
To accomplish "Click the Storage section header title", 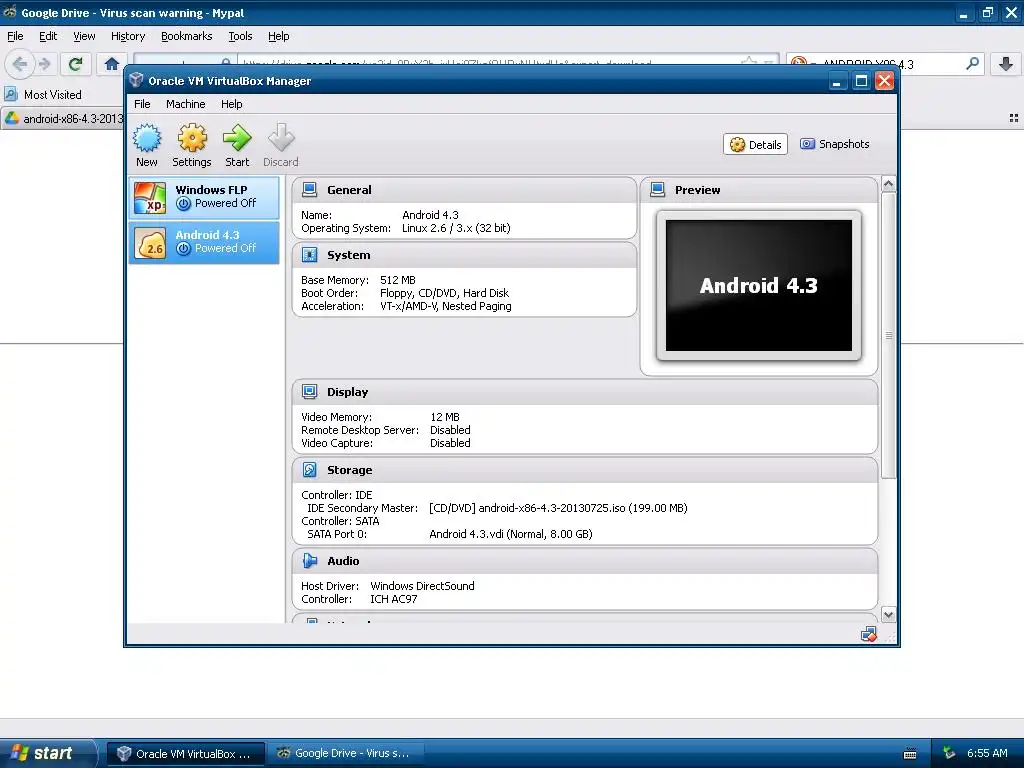I will [x=349, y=470].
